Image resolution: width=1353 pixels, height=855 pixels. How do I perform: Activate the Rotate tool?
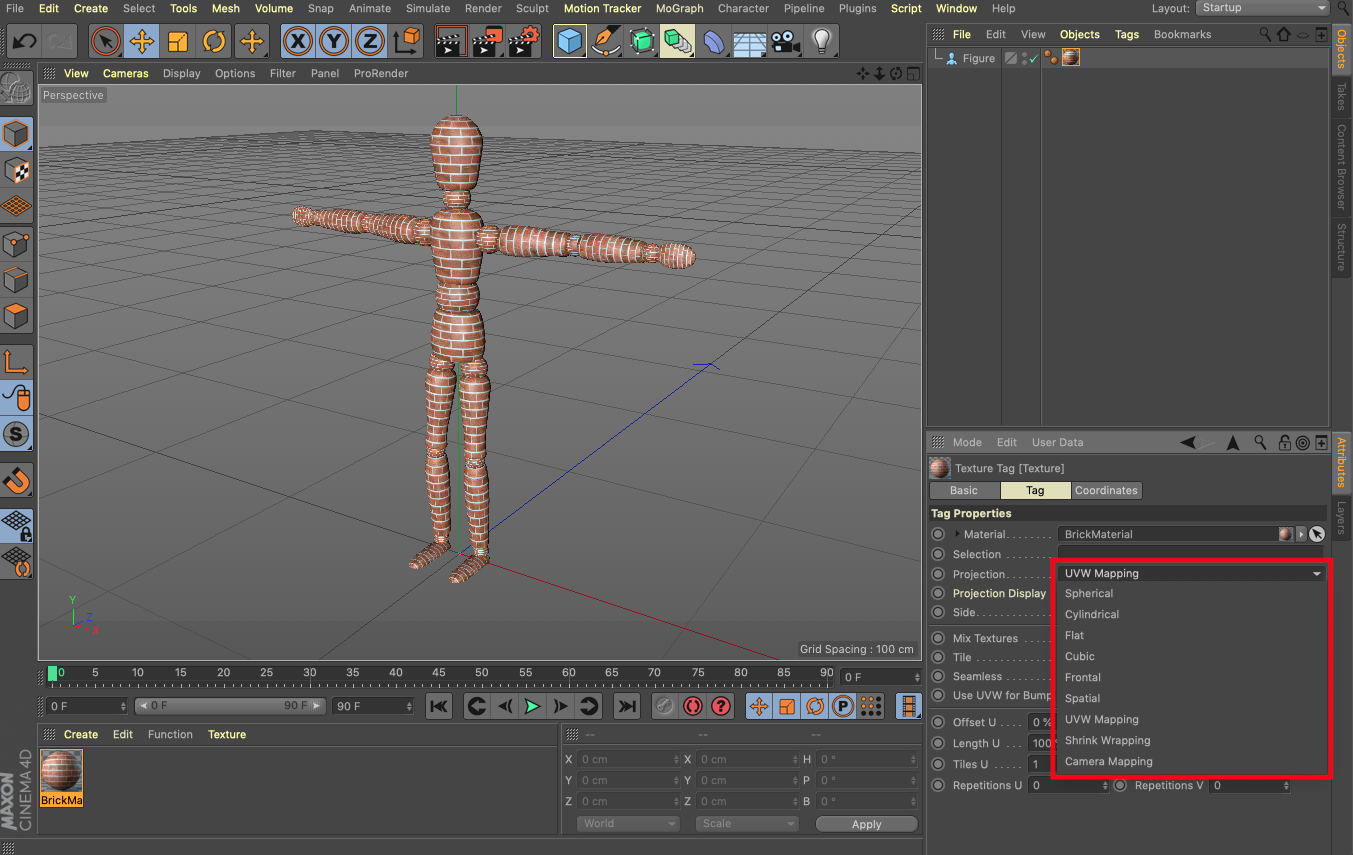[214, 42]
